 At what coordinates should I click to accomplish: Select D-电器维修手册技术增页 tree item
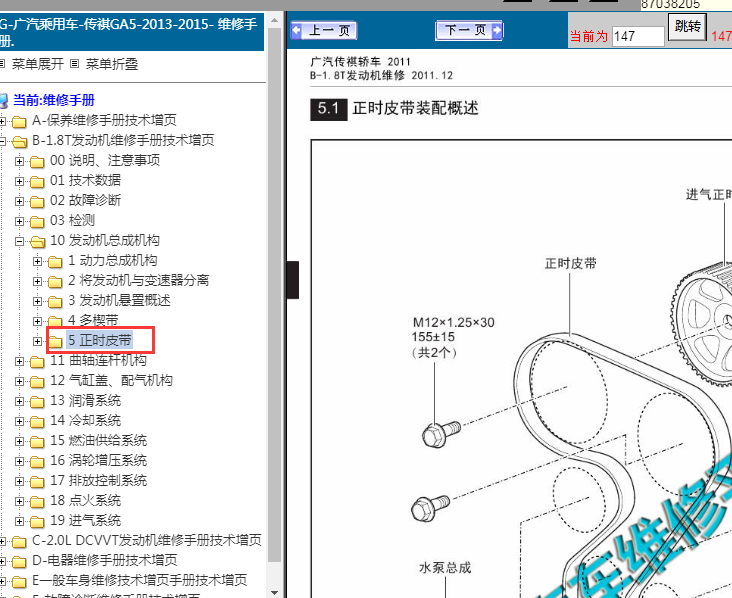tap(105, 560)
